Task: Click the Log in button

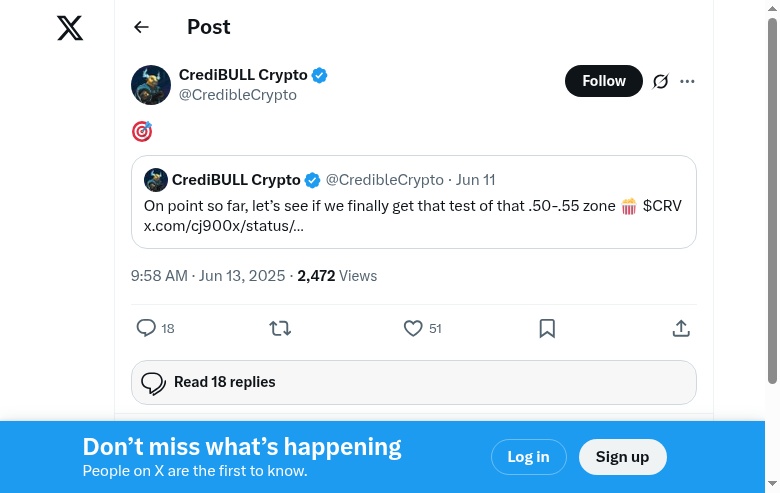Action: point(528,457)
